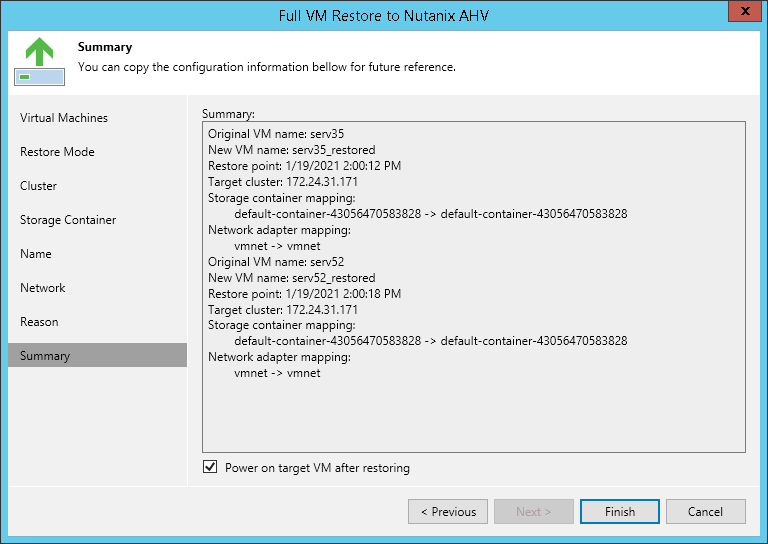Click the green restore arrow wizard icon

(39, 62)
